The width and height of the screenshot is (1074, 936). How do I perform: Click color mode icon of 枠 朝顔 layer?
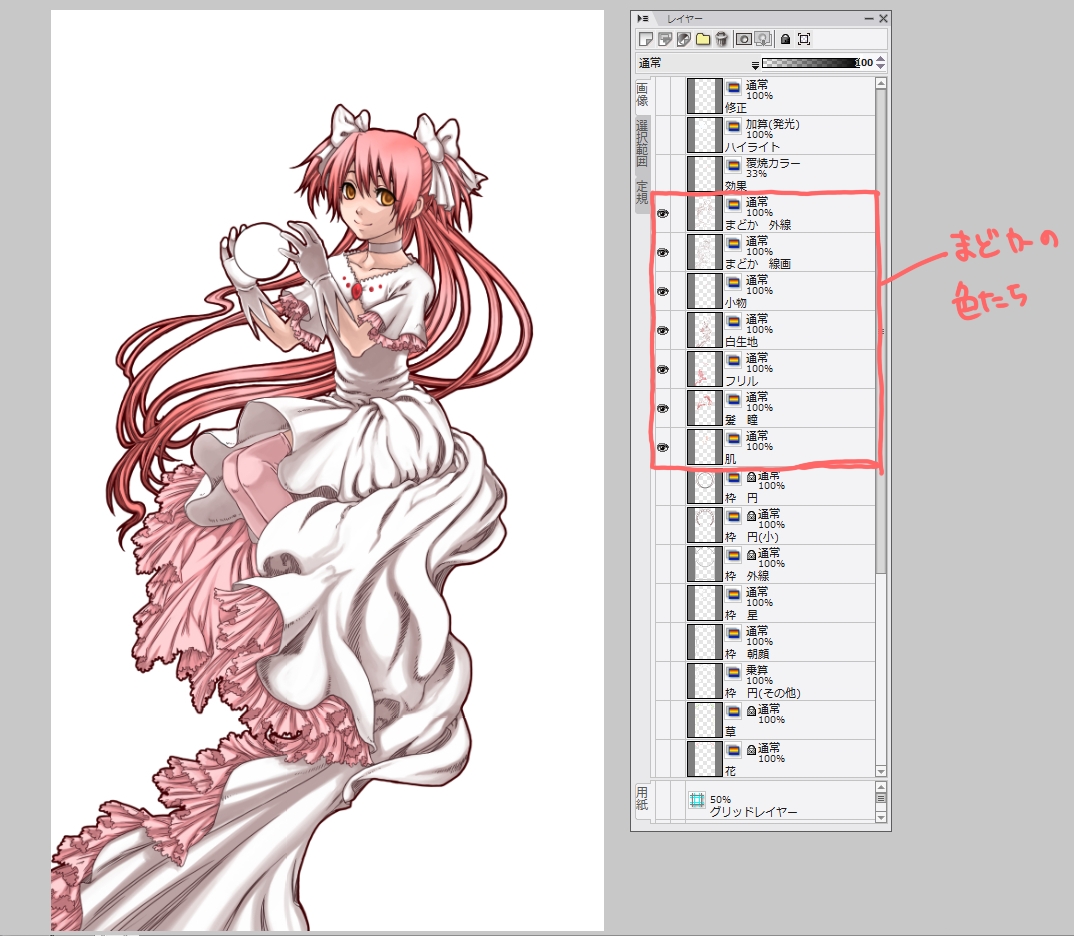tap(733, 633)
